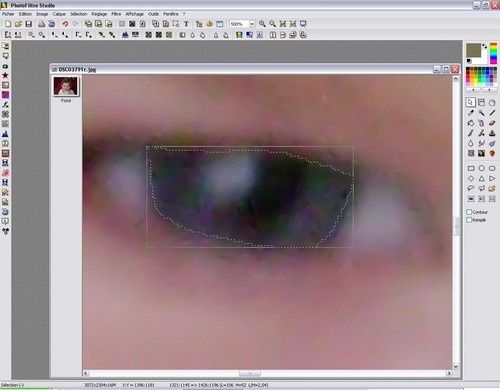Image resolution: width=500 pixels, height=390 pixels.
Task: Open the zoom percentage dropdown arrow
Action: click(x=252, y=24)
